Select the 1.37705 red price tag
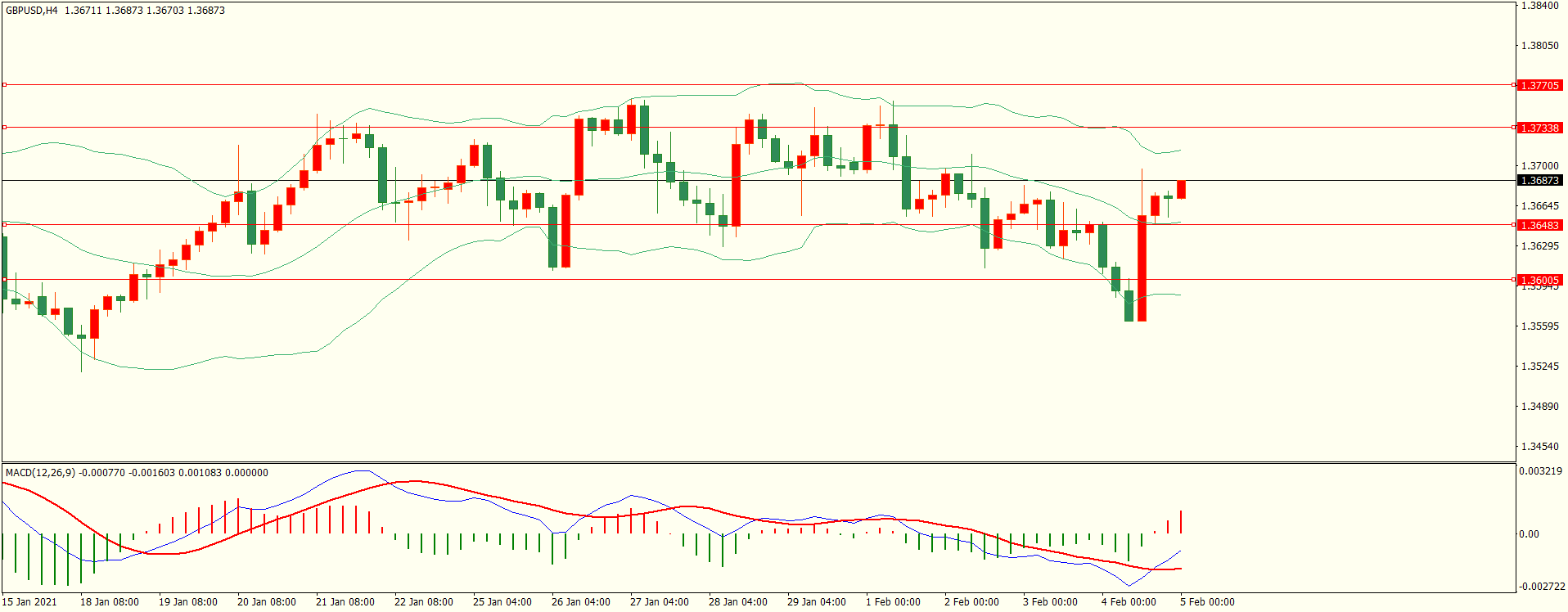Image resolution: width=1568 pixels, height=612 pixels. coord(1539,85)
